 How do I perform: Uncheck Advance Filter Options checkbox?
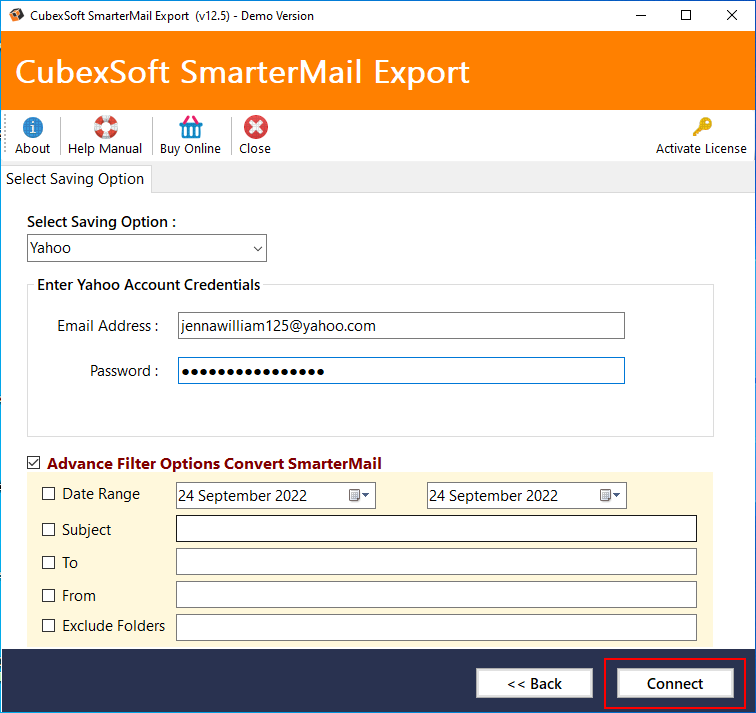point(33,463)
